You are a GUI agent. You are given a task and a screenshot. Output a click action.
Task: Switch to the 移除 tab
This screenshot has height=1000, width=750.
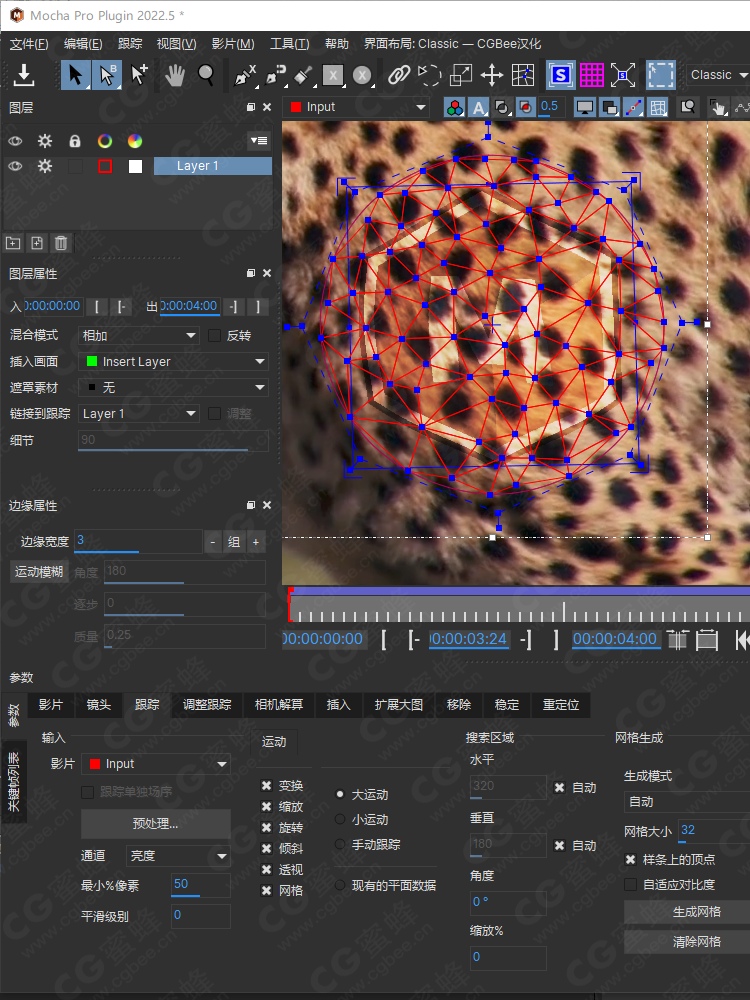tap(459, 705)
